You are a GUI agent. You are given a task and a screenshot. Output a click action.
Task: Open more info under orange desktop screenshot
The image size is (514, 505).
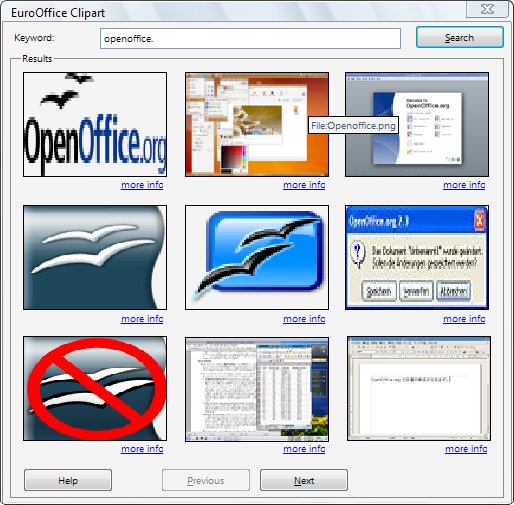304,185
